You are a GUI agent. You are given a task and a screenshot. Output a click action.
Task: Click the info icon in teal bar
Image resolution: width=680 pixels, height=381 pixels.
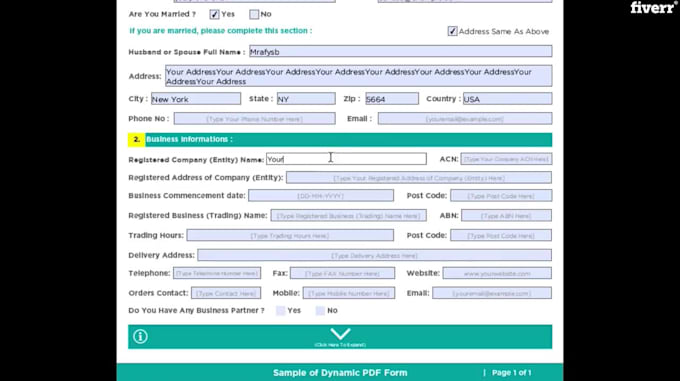point(140,336)
